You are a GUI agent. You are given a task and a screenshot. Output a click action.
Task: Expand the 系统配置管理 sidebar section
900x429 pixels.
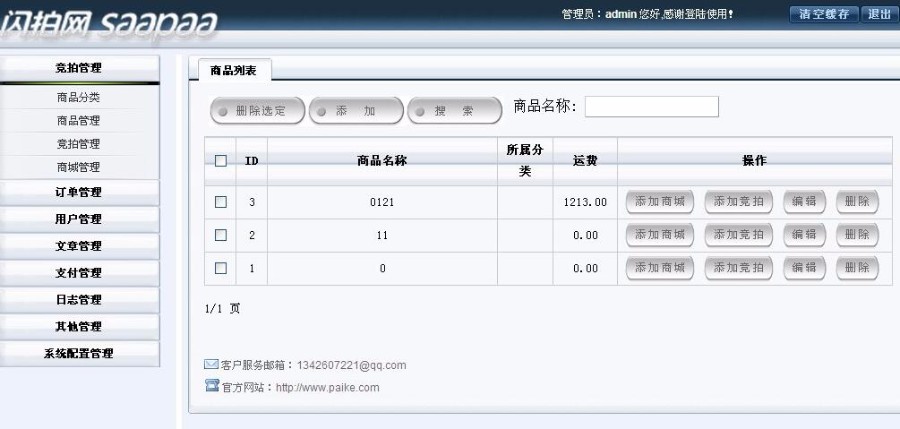pyautogui.click(x=79, y=354)
